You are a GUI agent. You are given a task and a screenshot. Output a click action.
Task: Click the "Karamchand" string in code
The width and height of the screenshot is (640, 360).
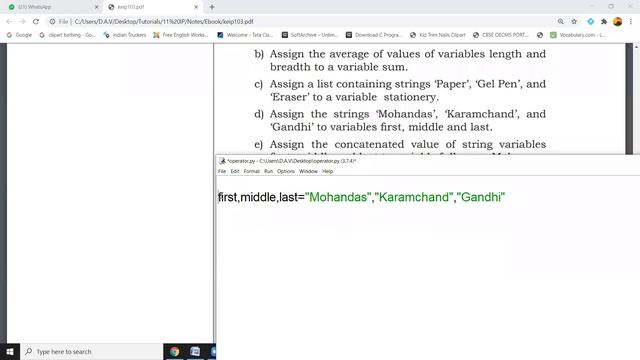[414, 197]
